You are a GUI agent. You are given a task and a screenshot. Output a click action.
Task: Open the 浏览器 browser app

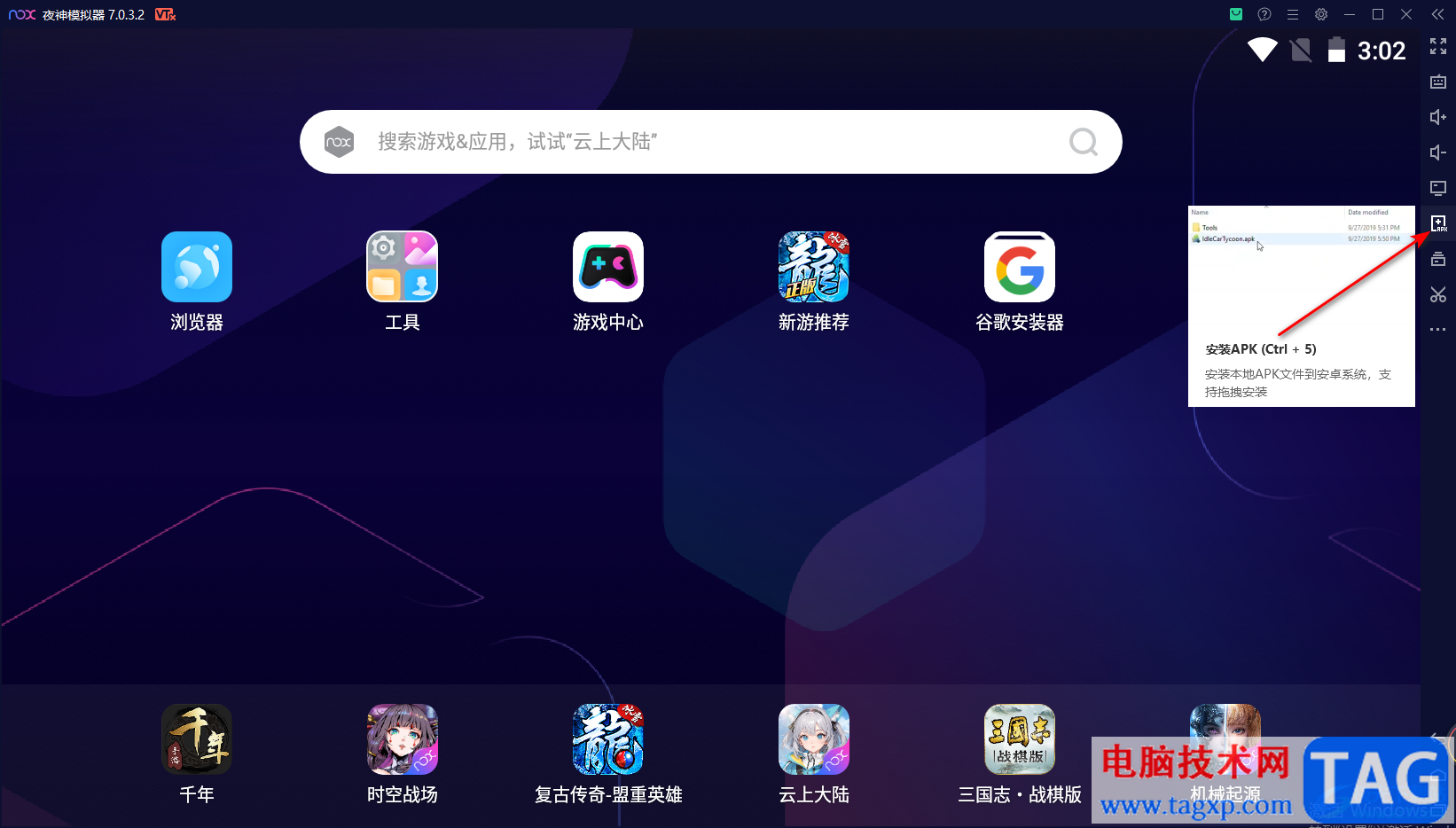pos(197,267)
